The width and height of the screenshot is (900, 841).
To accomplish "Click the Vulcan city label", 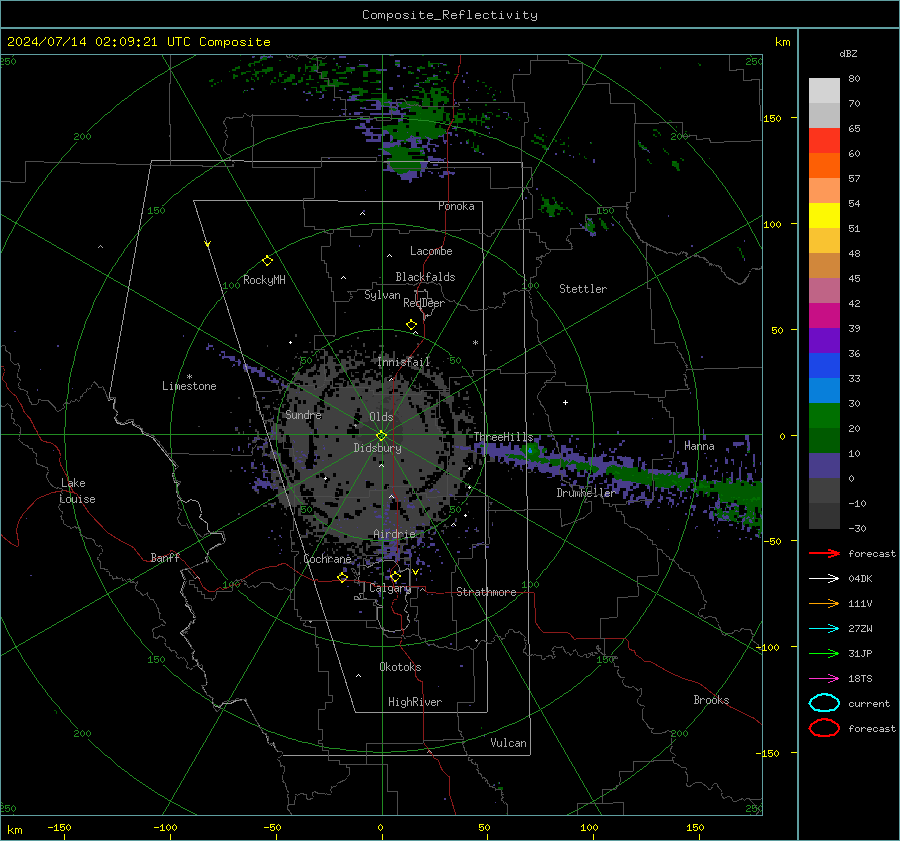I will 508,743.
